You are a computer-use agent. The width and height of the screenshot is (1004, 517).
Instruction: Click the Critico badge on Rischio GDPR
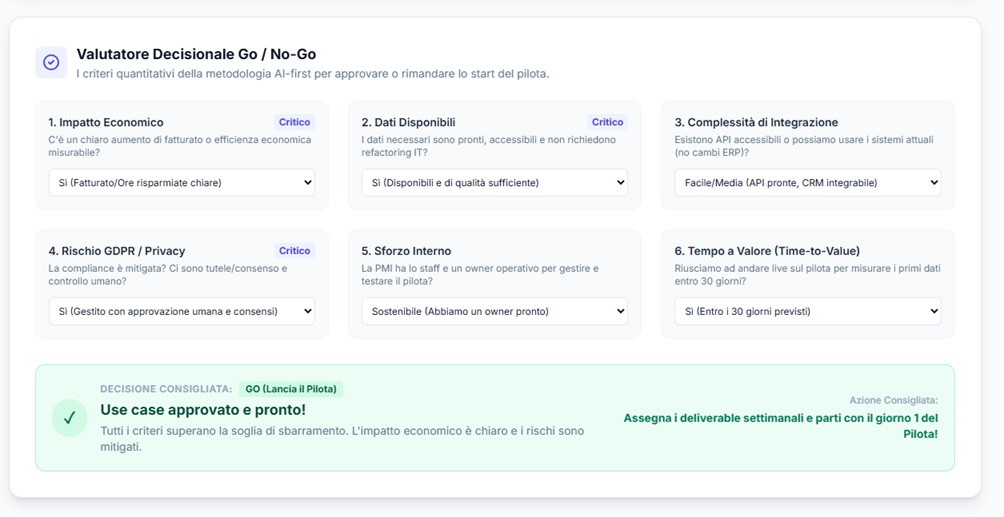click(x=295, y=250)
